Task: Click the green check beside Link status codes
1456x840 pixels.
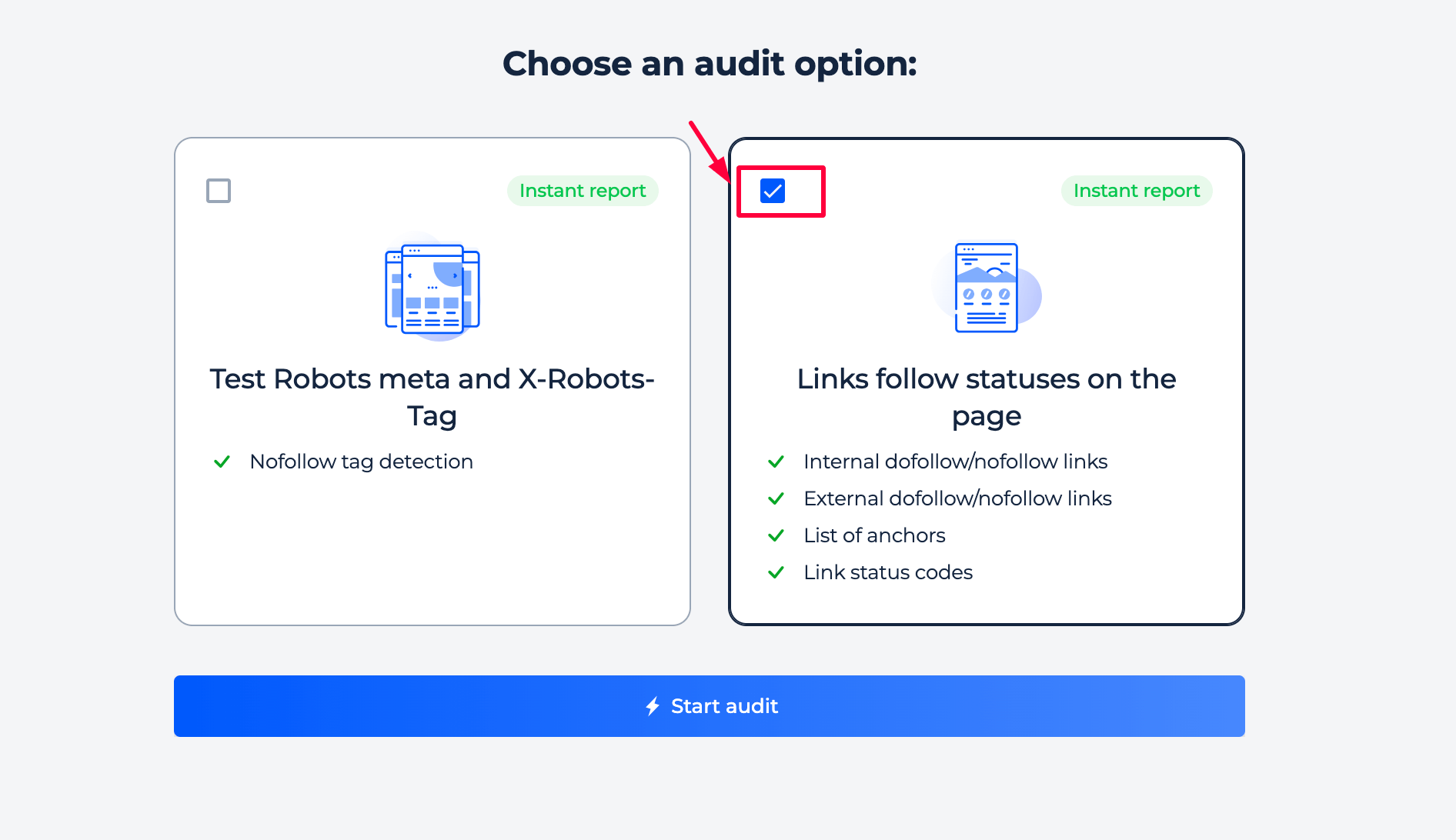Action: [776, 572]
